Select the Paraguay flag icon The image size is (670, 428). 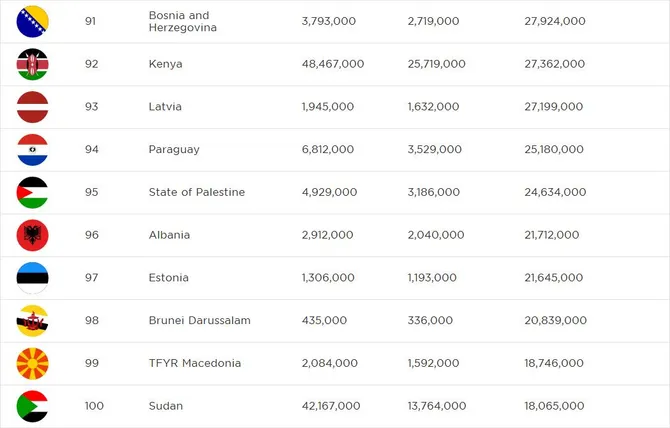[x=32, y=150]
